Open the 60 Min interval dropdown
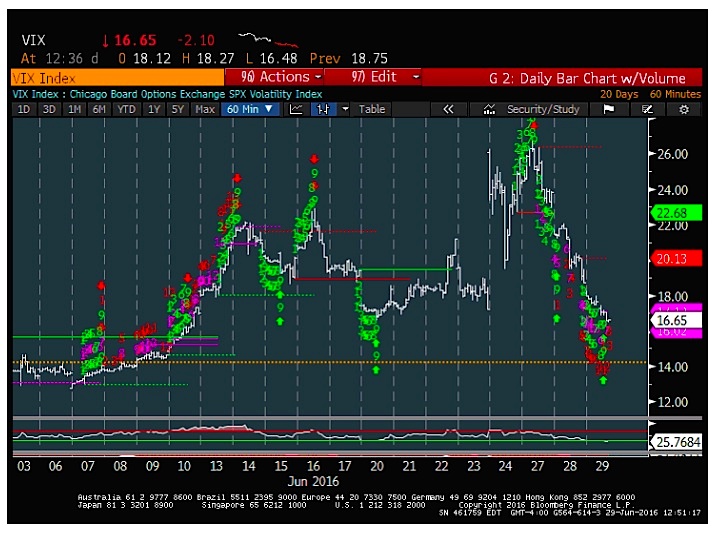The height and width of the screenshot is (533, 715). pos(250,109)
